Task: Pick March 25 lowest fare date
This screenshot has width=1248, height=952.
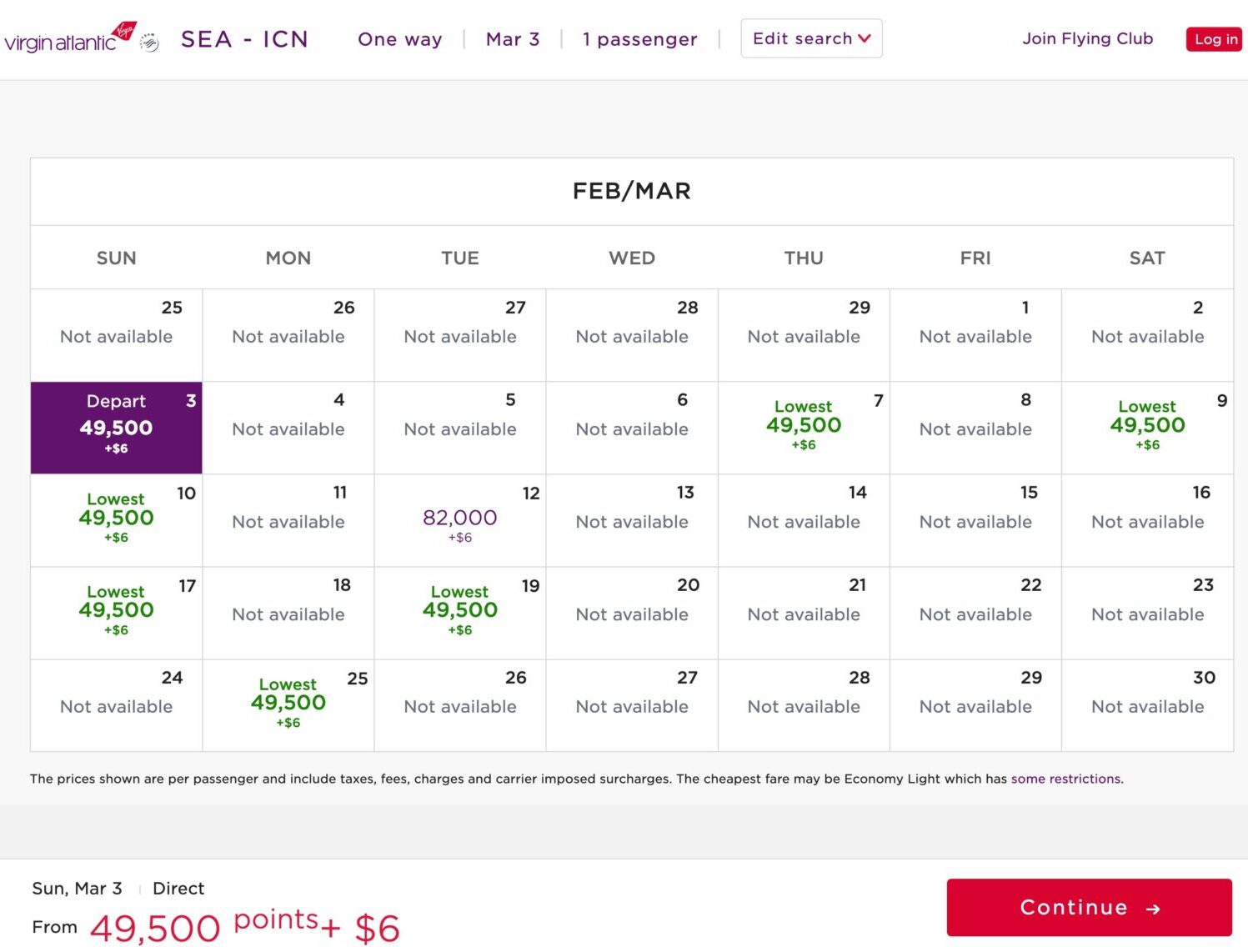Action: point(288,704)
